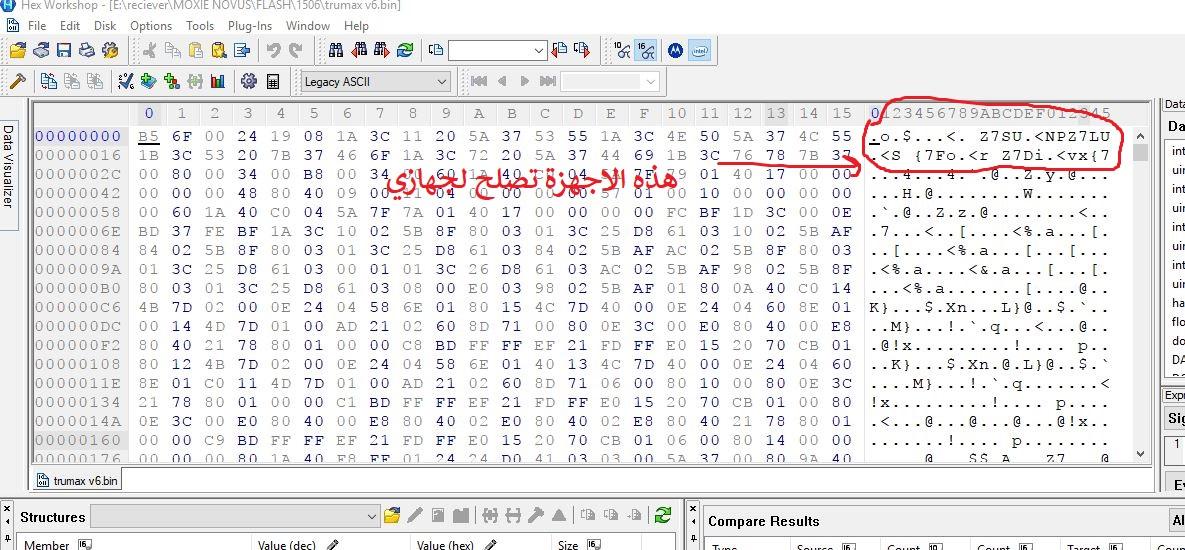Image resolution: width=1185 pixels, height=550 pixels.
Task: Open the Disk menu
Action: 105,25
